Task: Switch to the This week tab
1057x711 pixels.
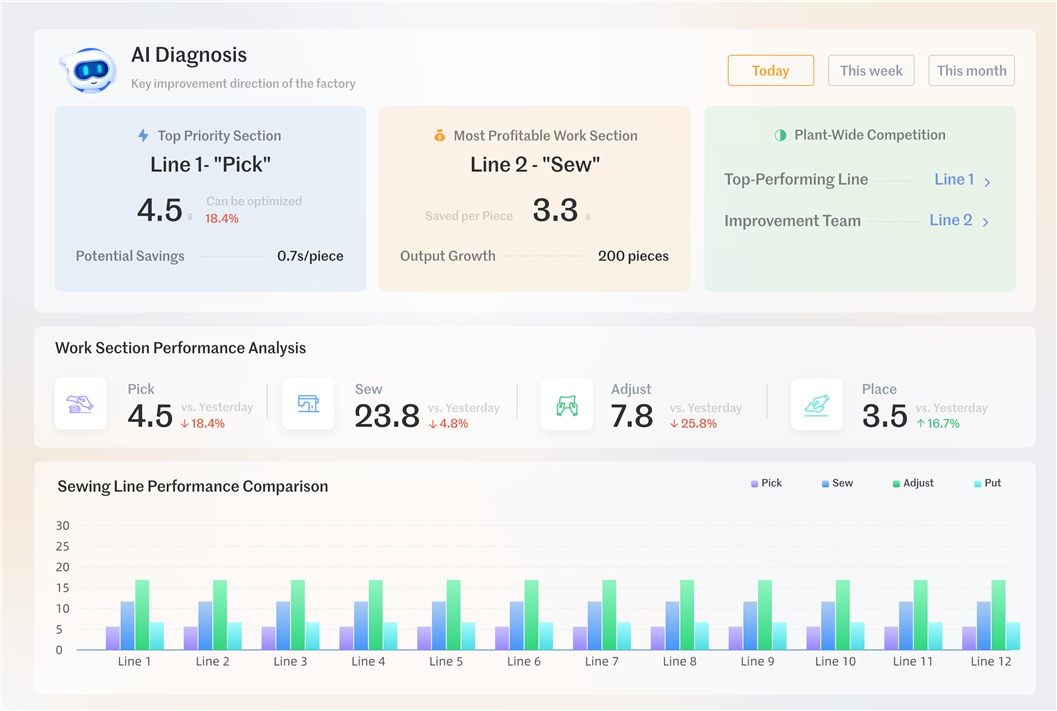Action: click(x=870, y=71)
